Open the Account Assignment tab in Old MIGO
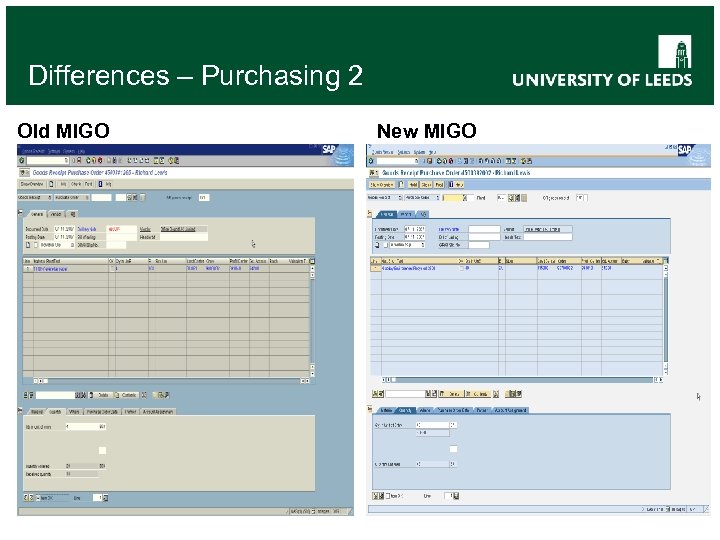This screenshot has height=540, width=720. point(158,412)
